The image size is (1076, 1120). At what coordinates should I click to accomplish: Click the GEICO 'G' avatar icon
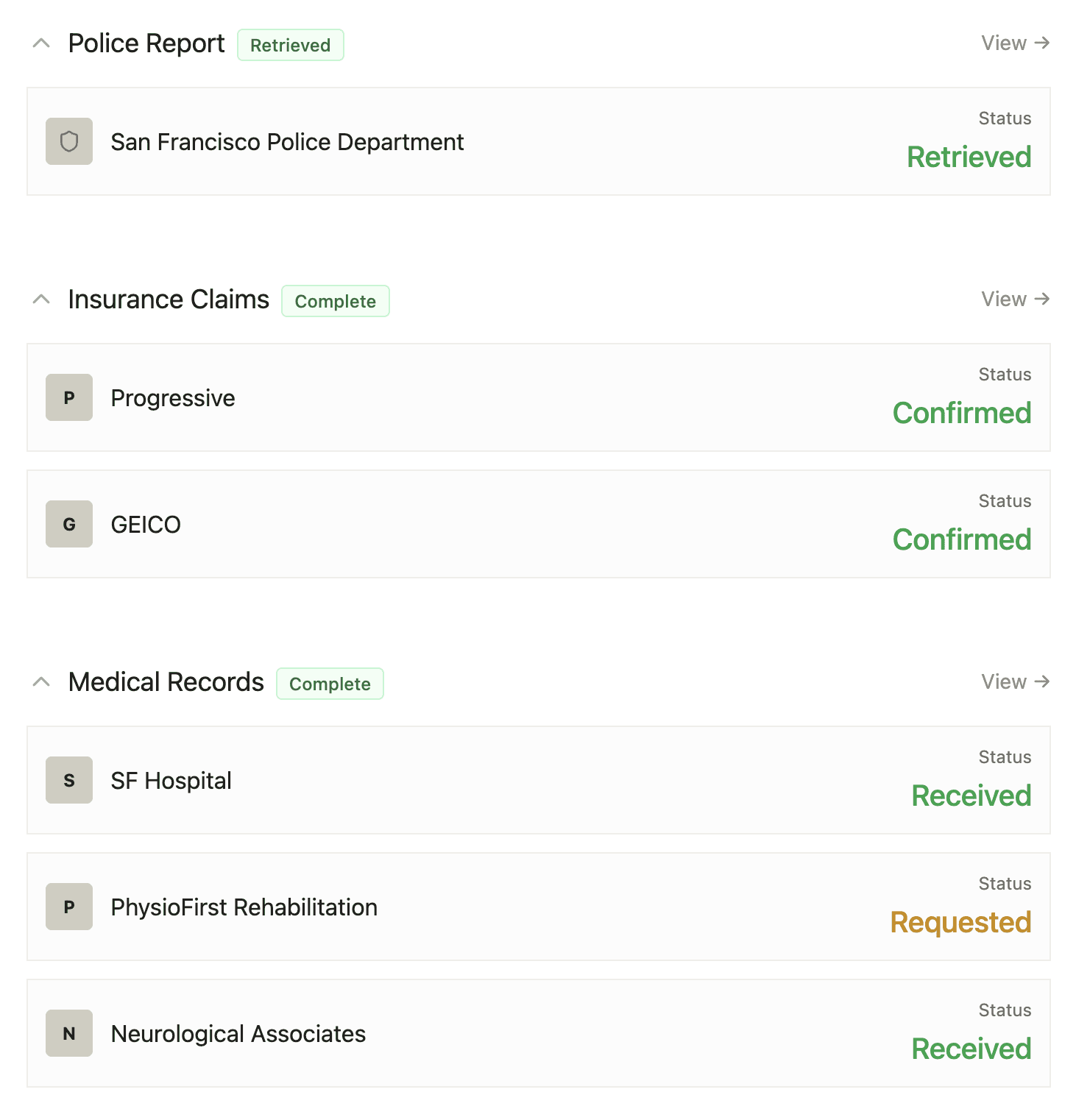[x=69, y=524]
